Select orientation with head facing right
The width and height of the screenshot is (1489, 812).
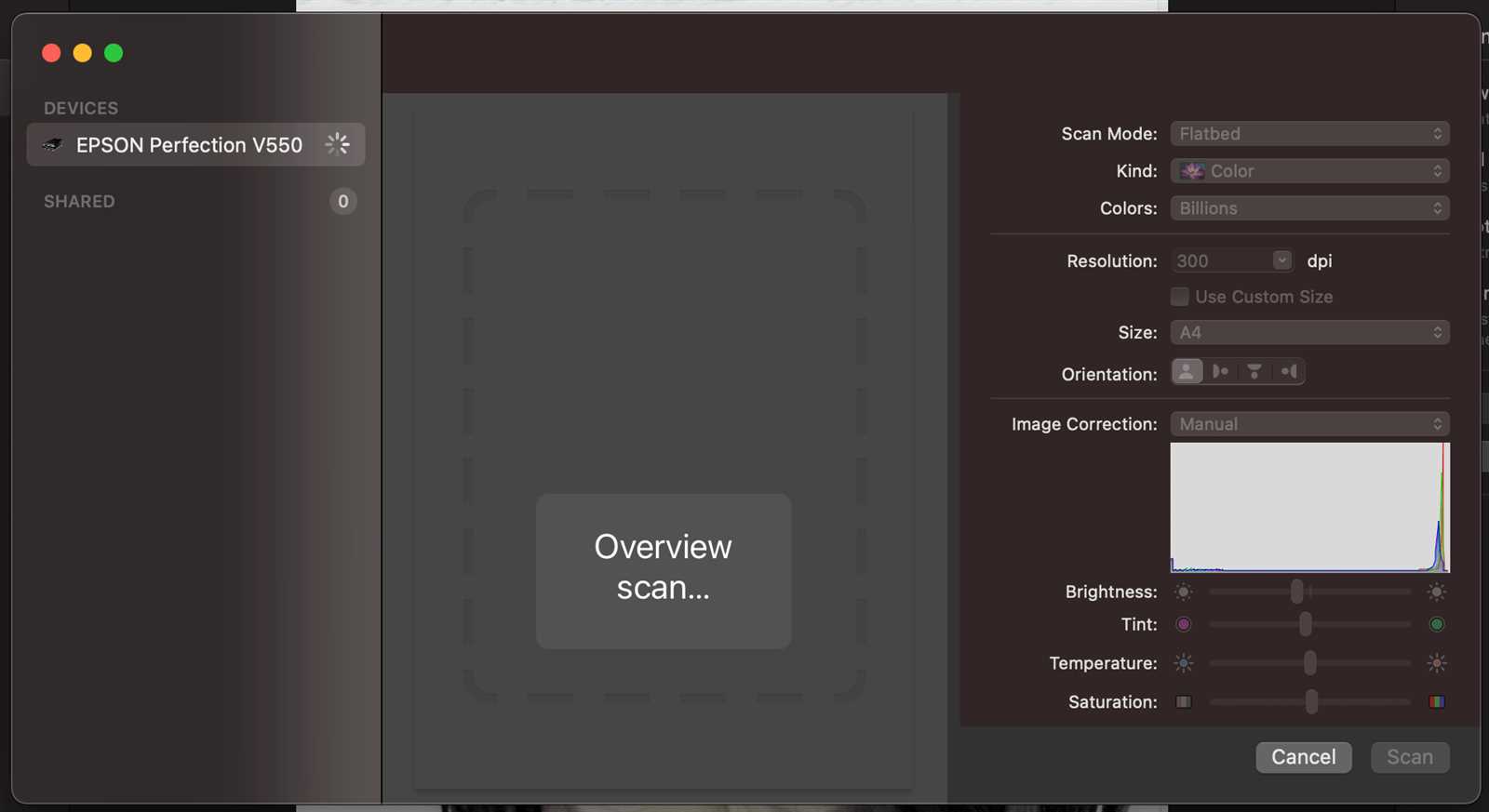tap(1288, 372)
